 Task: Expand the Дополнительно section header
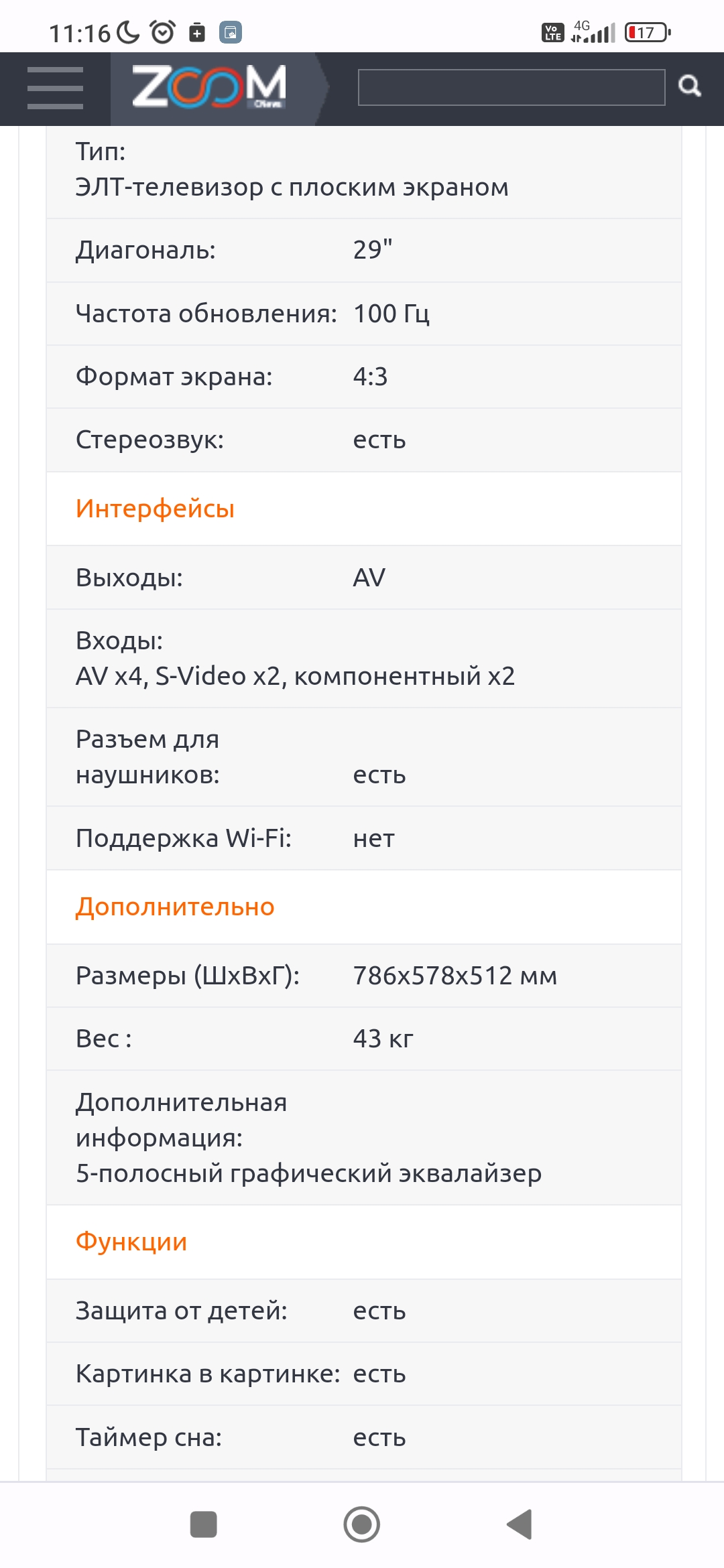(x=175, y=906)
